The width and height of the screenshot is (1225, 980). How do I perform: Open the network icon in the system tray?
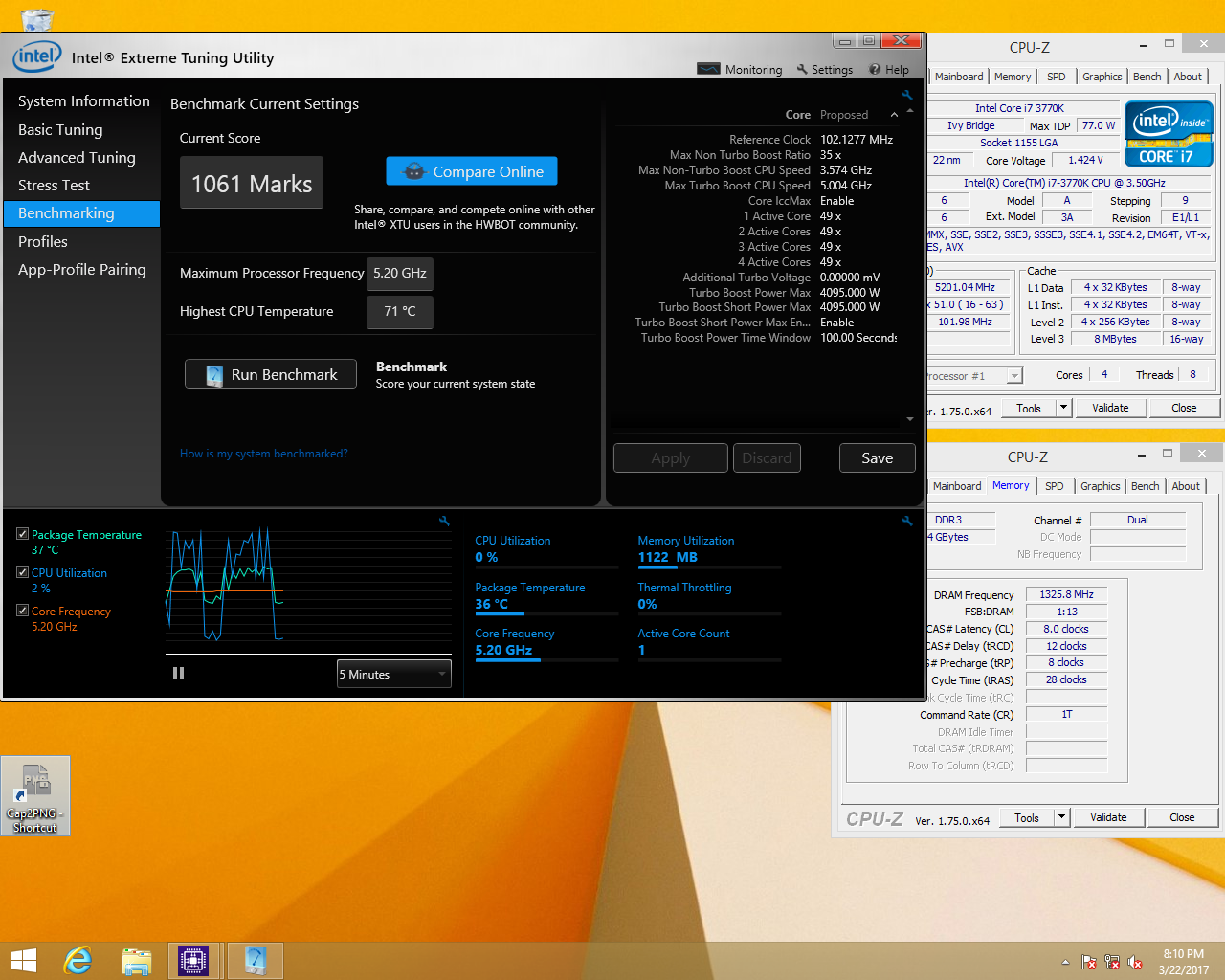(x=1112, y=962)
